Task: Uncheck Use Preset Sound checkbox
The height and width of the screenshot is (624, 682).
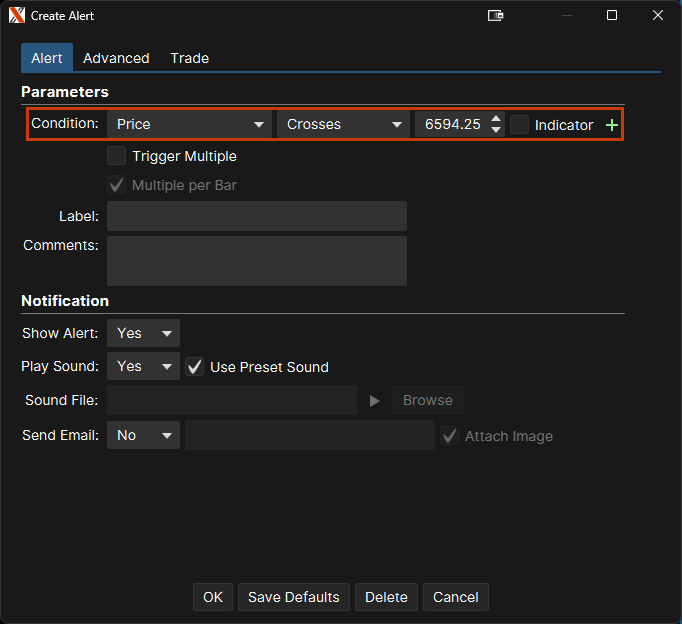Action: [x=195, y=367]
